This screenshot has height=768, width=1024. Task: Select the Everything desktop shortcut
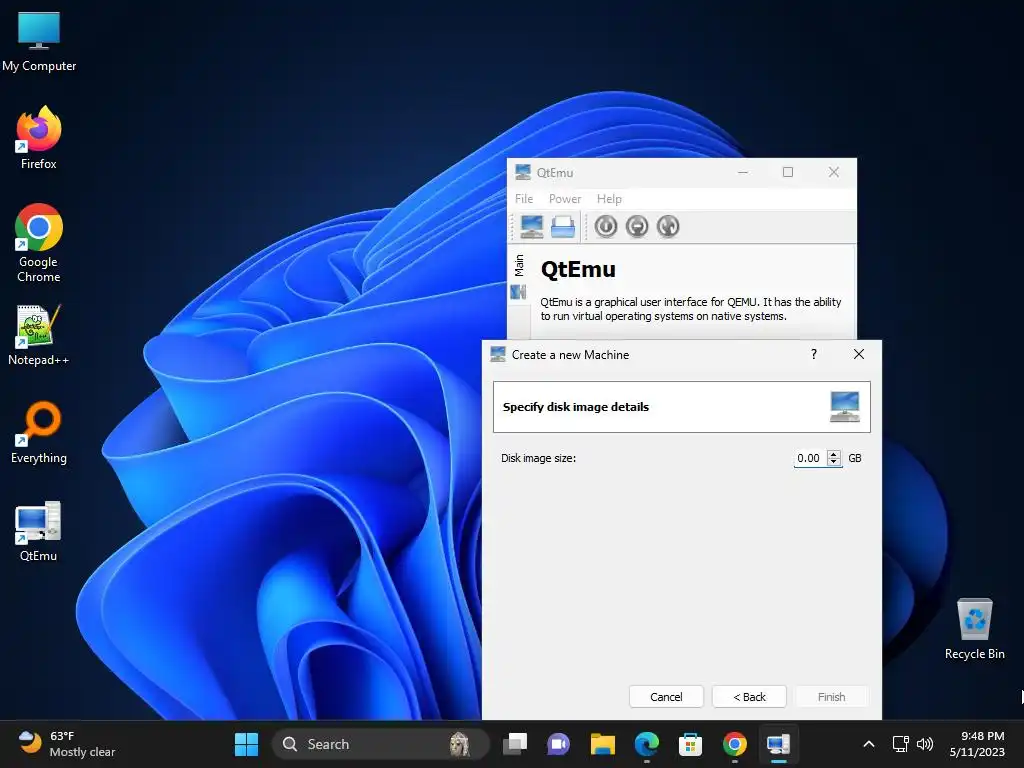pyautogui.click(x=39, y=432)
